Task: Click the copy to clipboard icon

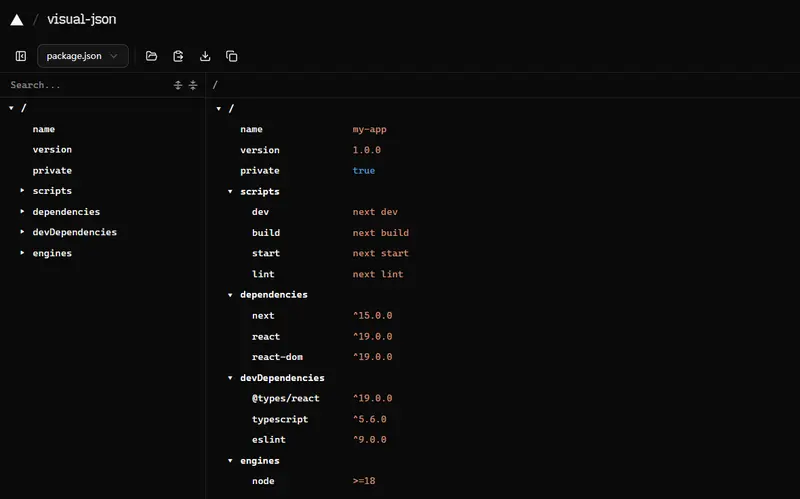Action: pos(232,56)
